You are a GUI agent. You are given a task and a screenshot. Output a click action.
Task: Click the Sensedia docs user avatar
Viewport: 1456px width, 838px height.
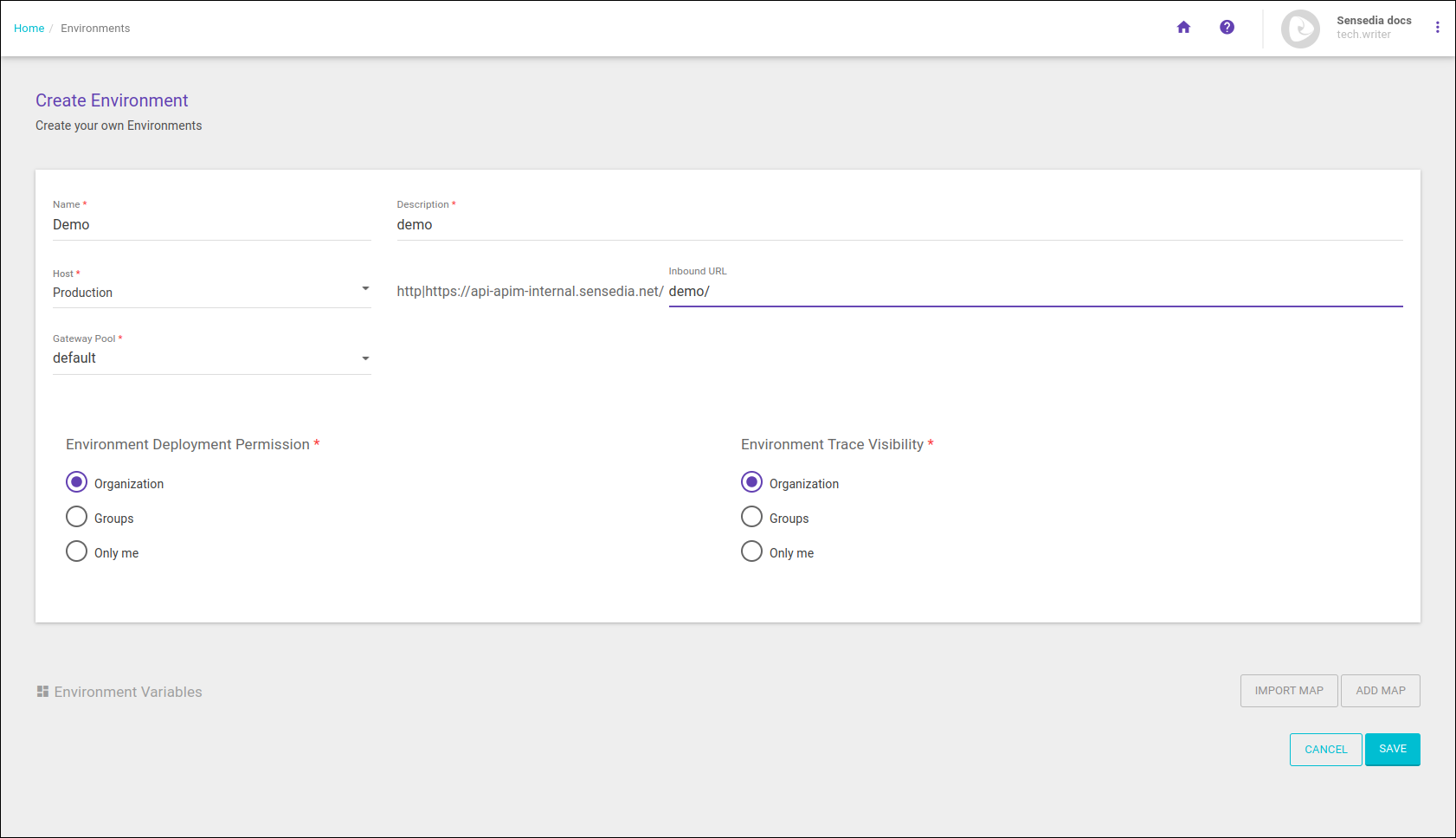coord(1300,29)
